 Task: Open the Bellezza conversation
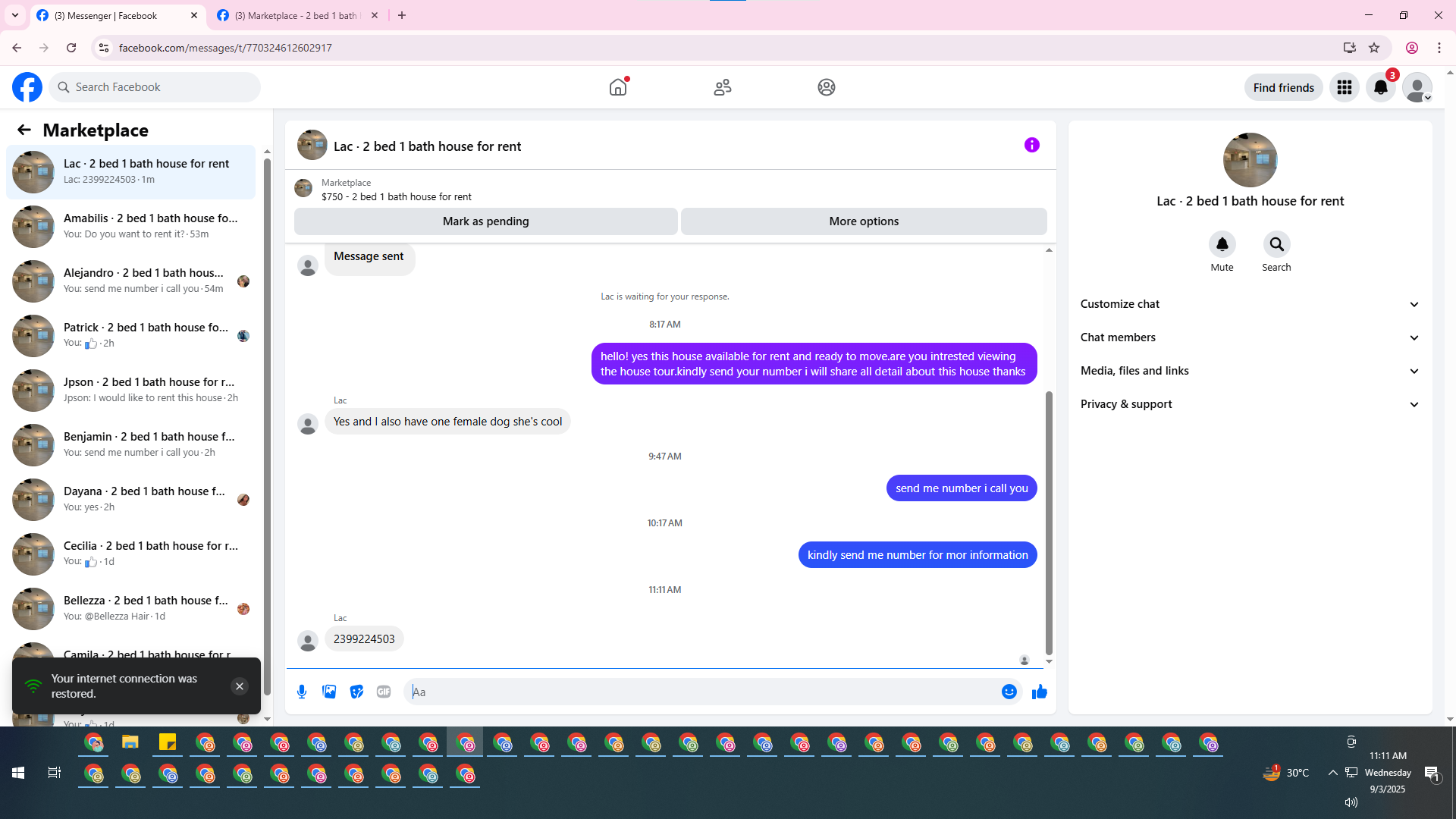[x=130, y=609]
